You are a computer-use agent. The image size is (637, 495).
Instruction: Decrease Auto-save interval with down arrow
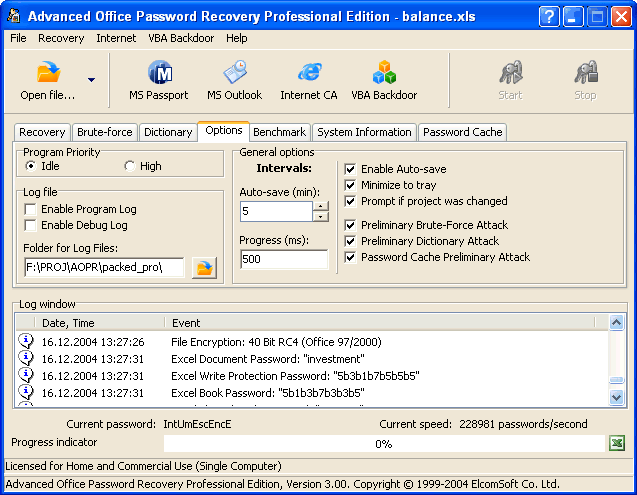click(321, 217)
